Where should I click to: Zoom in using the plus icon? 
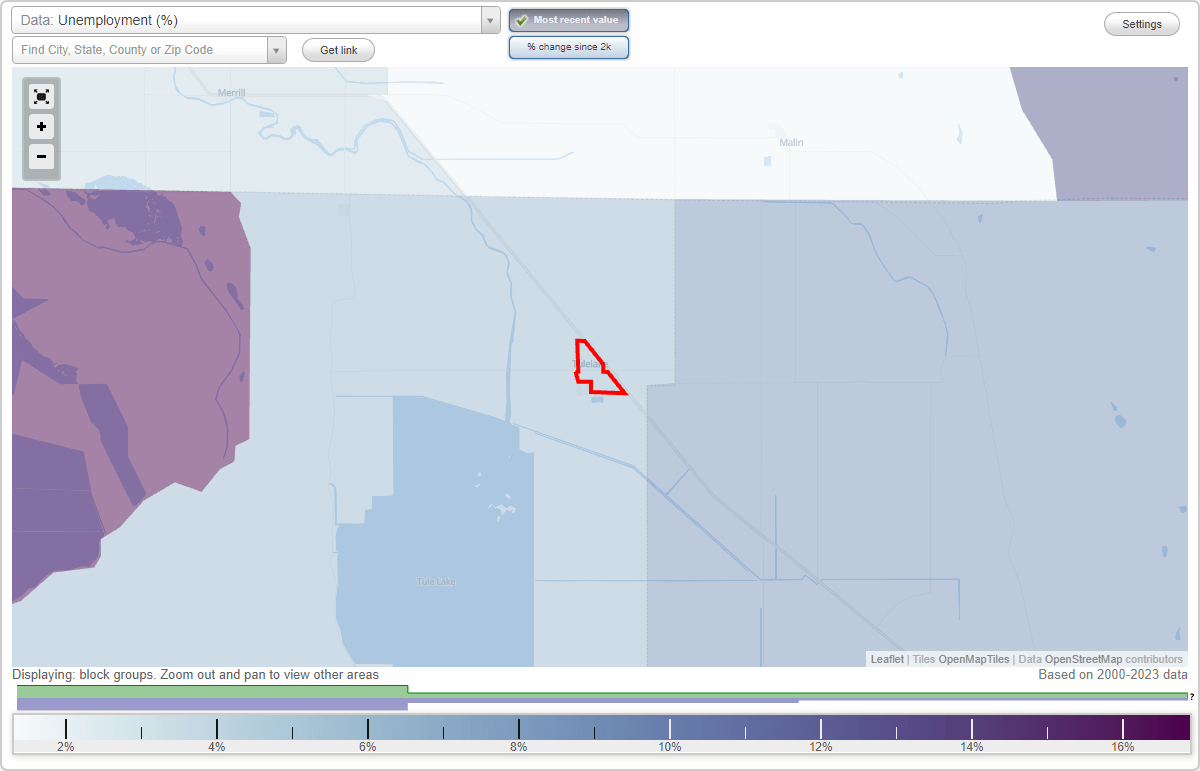(41, 127)
